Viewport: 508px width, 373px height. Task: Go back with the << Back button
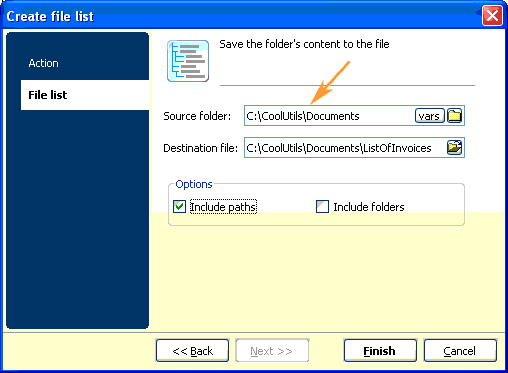click(192, 351)
